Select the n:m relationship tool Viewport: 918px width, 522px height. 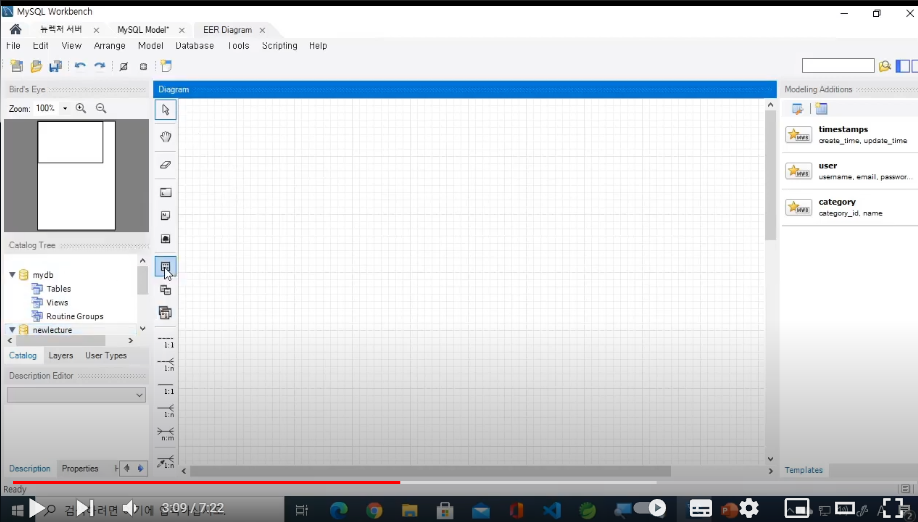coord(166,434)
